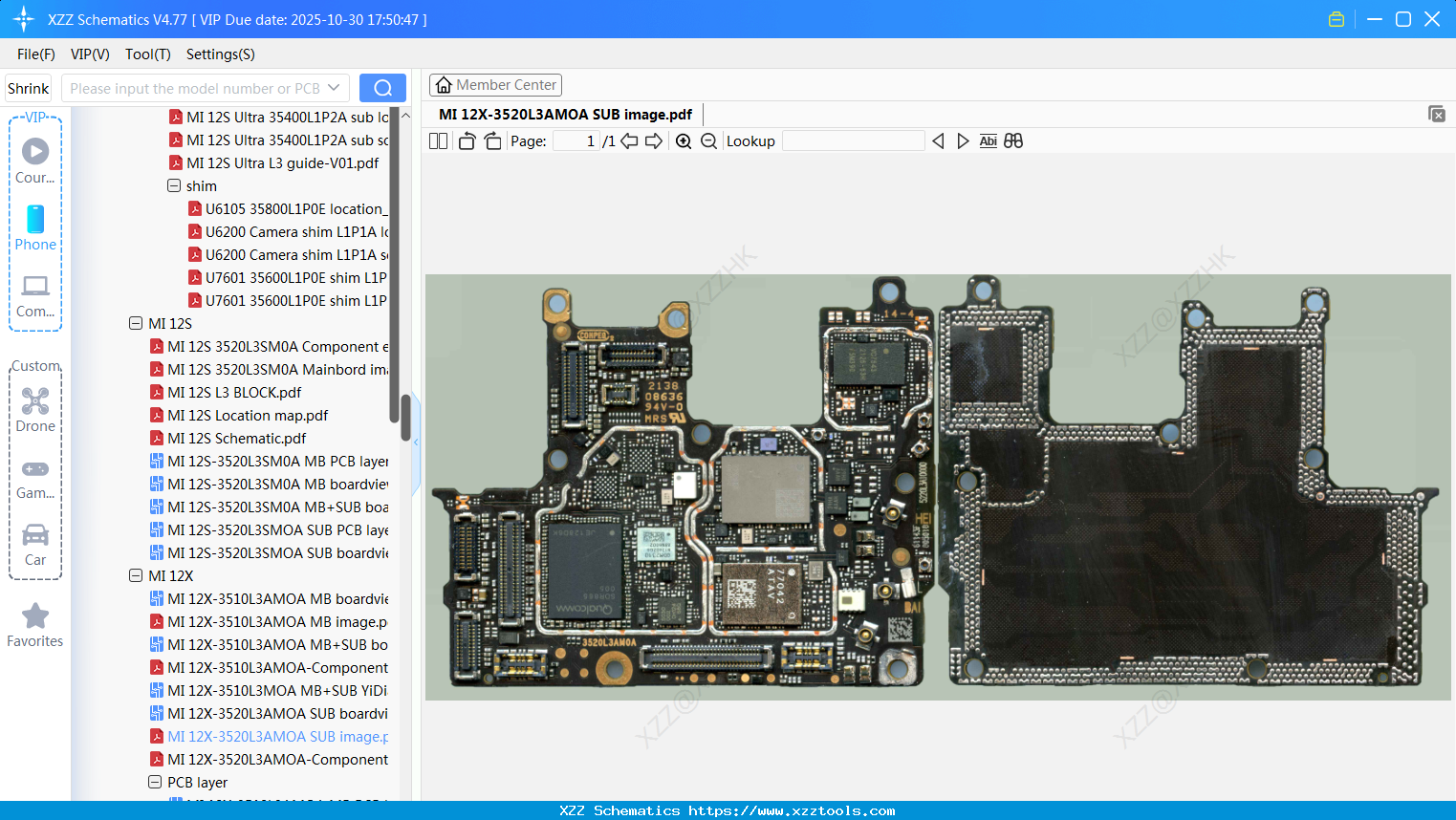This screenshot has width=1456, height=820.
Task: Rotate the PDF counterclockwise
Action: point(467,140)
